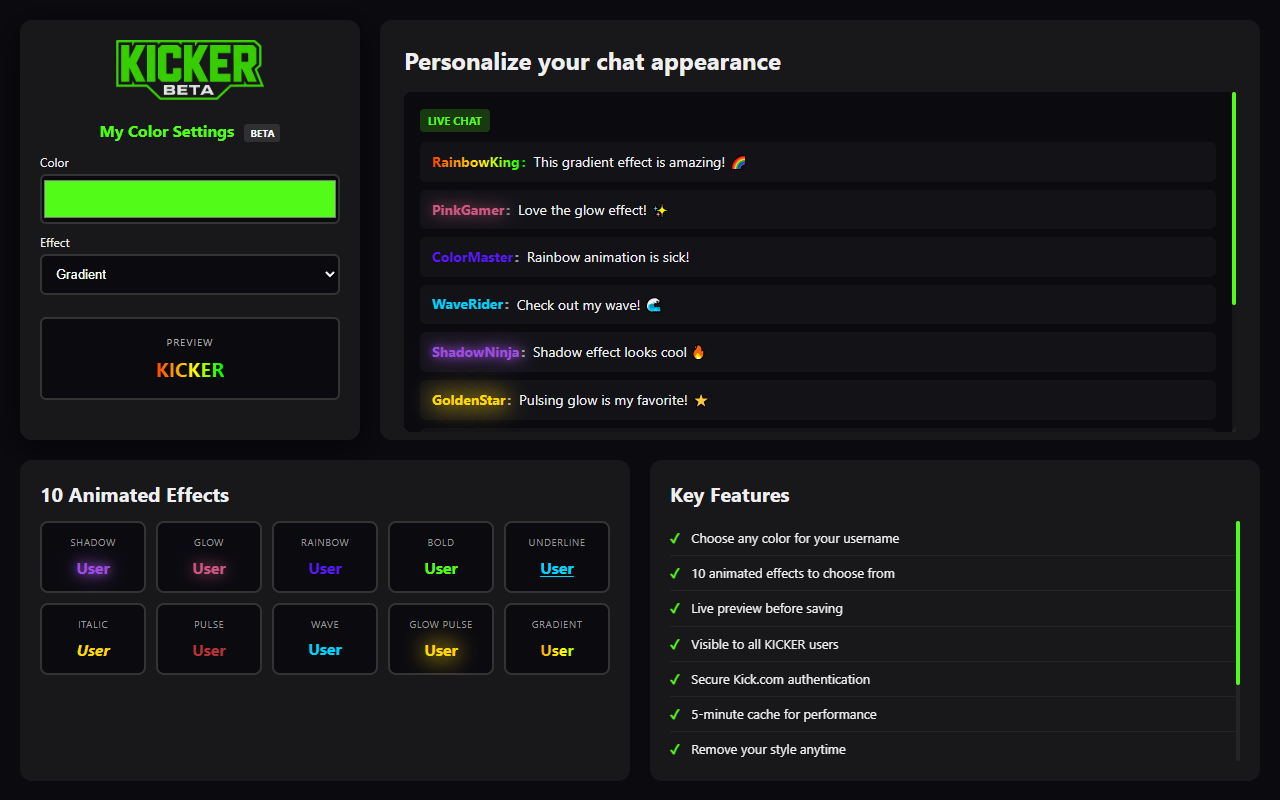The height and width of the screenshot is (800, 1280).
Task: Click the wave emoji in WaveRider's message
Action: (x=654, y=305)
